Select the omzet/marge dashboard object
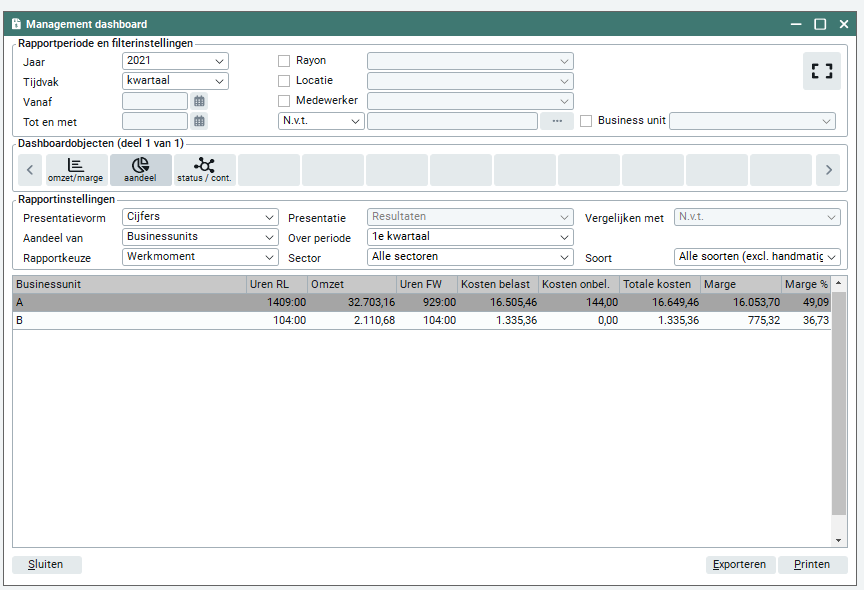Image resolution: width=864 pixels, height=590 pixels. pyautogui.click(x=76, y=170)
